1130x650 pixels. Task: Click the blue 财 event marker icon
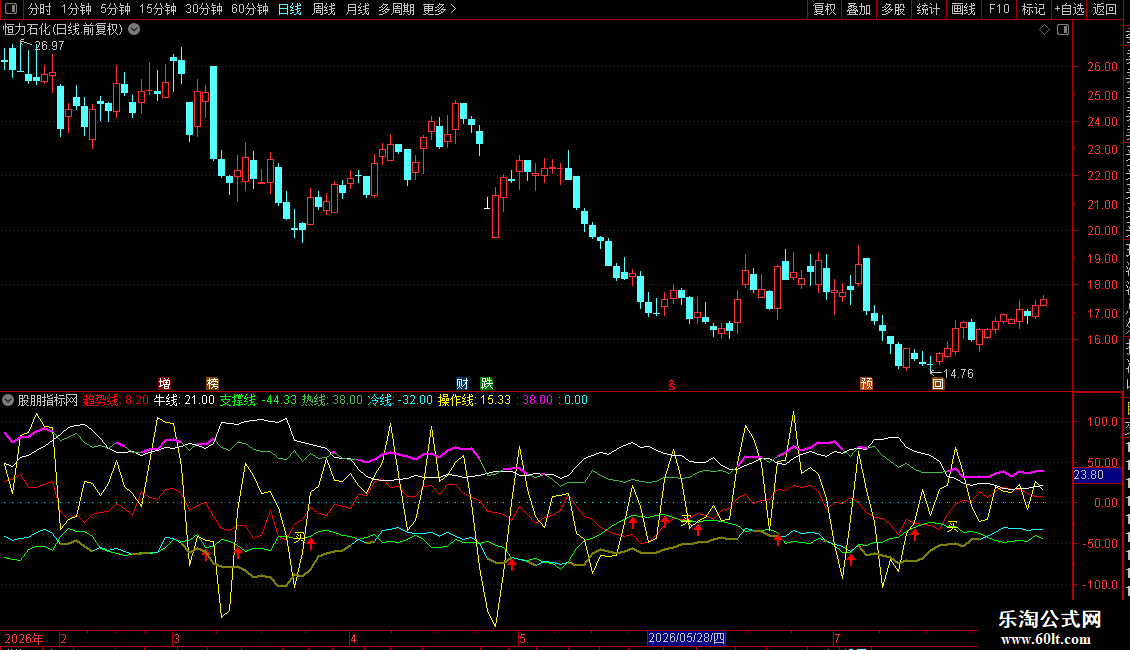pos(463,383)
